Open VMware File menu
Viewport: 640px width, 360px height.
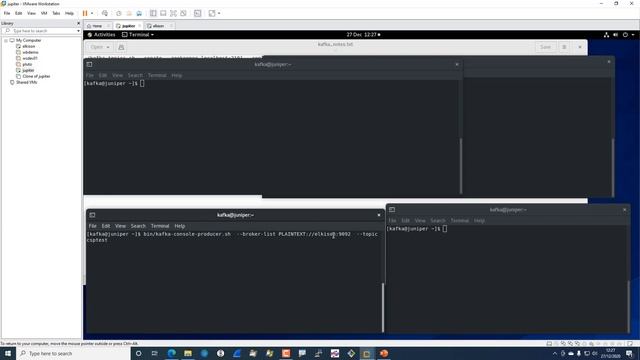[x=7, y=13]
